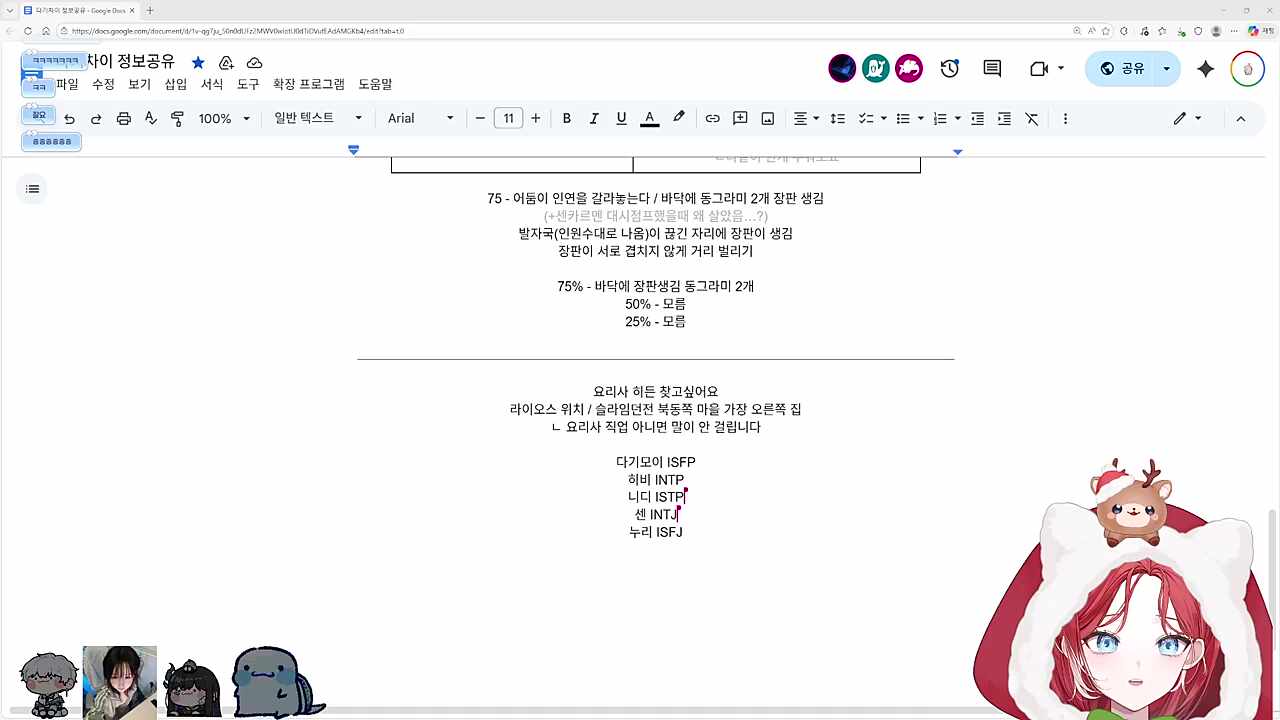Set the text color
This screenshot has width=1280, height=720.
(x=649, y=118)
